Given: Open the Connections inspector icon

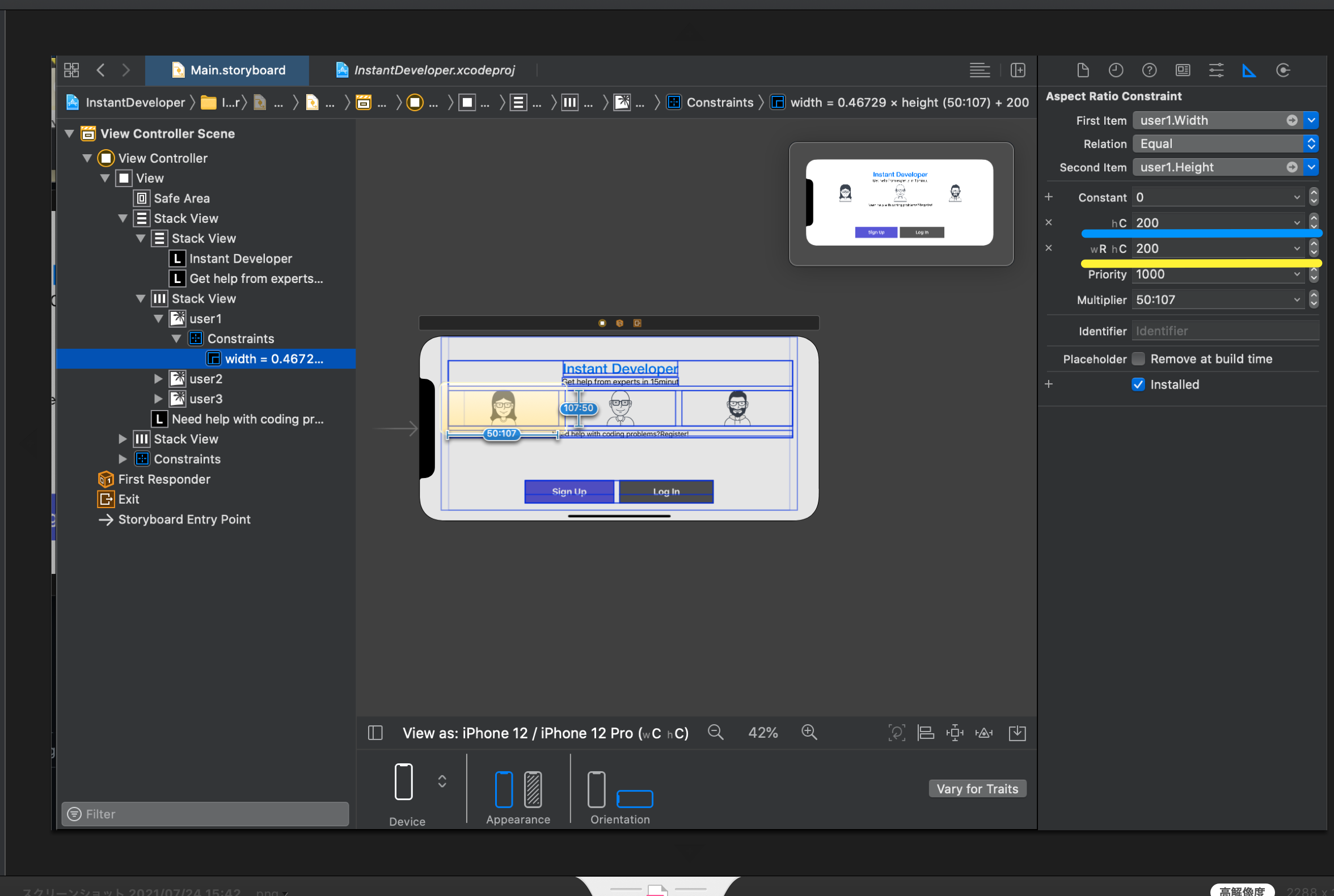Looking at the screenshot, I should coord(1282,70).
